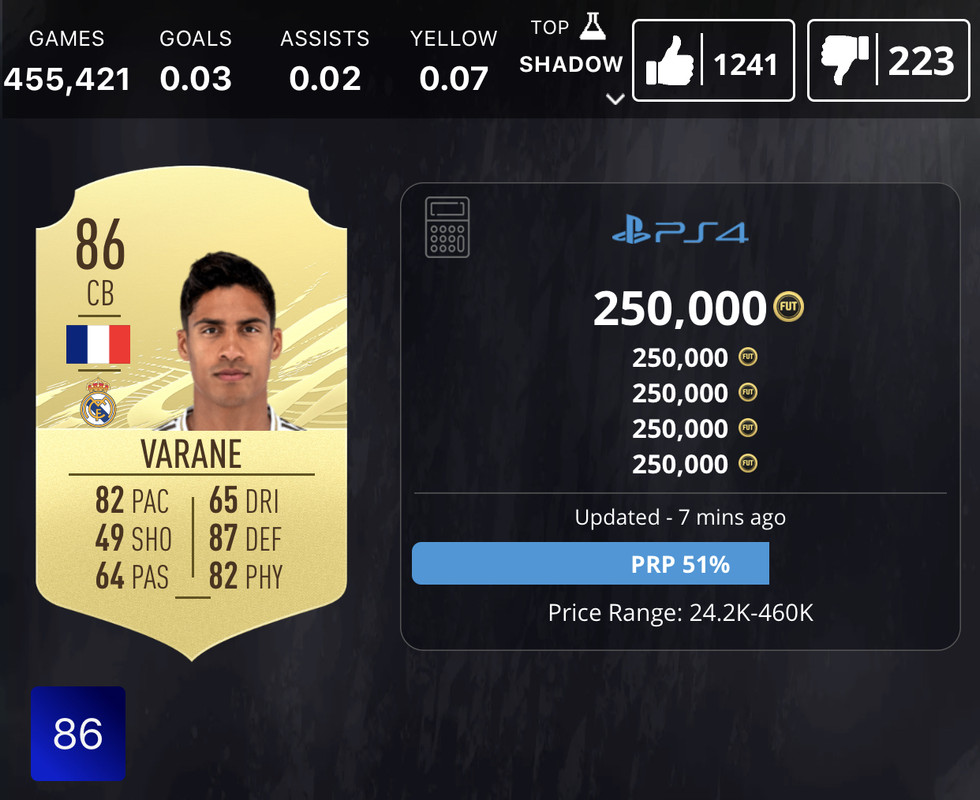This screenshot has height=800, width=980.
Task: Click the blue 86 rating square
Action: pyautogui.click(x=78, y=733)
